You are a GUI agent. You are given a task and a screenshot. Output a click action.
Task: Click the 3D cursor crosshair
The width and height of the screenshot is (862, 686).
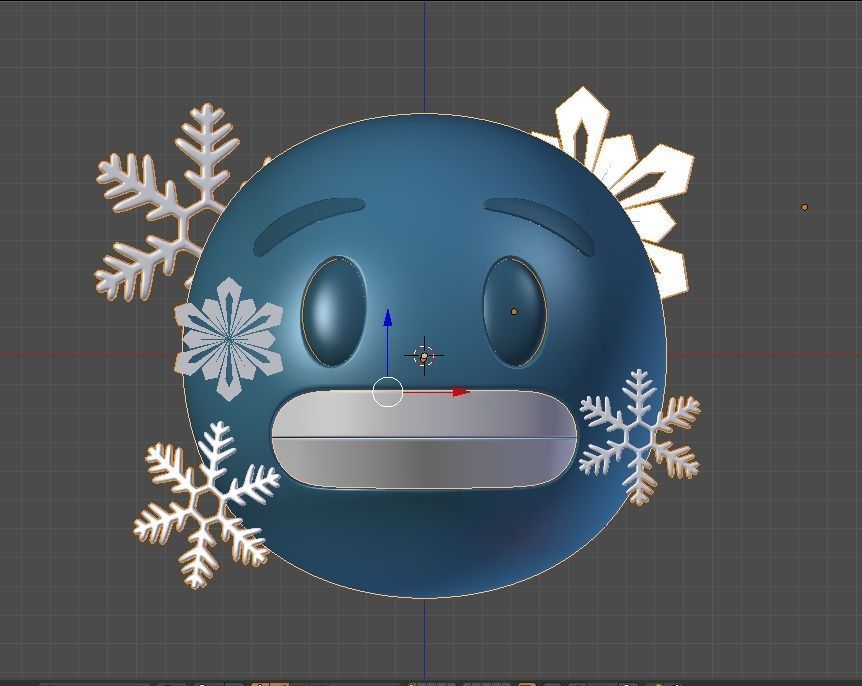pos(424,357)
